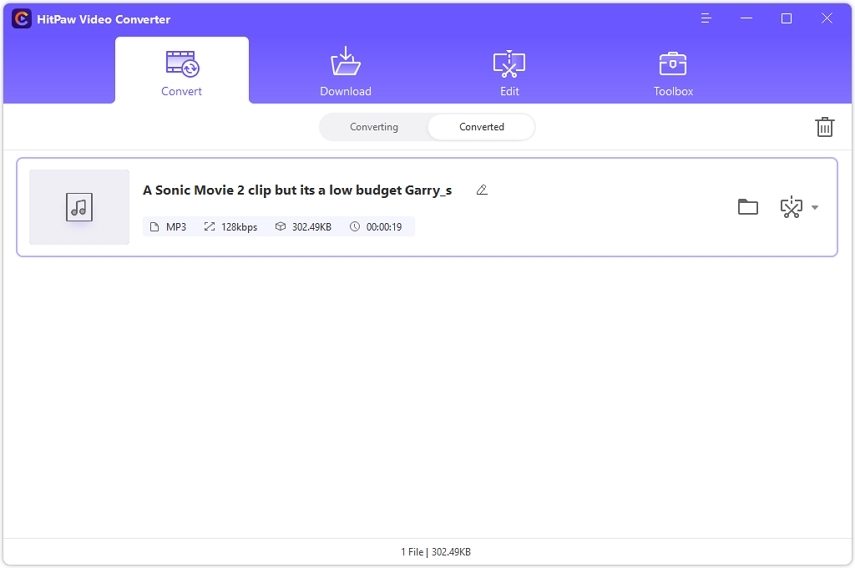855x568 pixels.
Task: Minimize the HitPaw window
Action: click(x=746, y=19)
